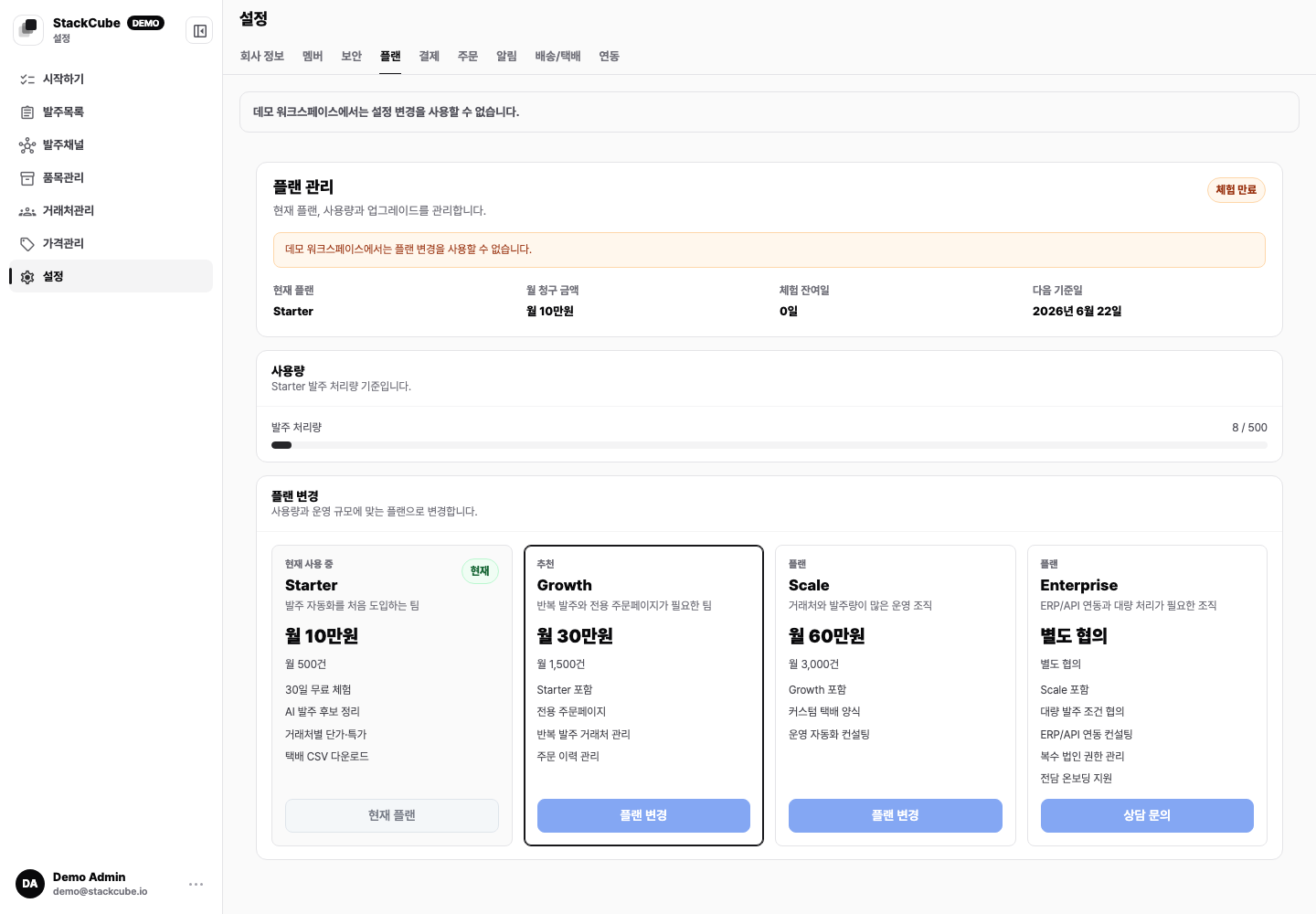This screenshot has height=914, width=1316.
Task: Click the 발주채널 network icon
Action: [27, 145]
